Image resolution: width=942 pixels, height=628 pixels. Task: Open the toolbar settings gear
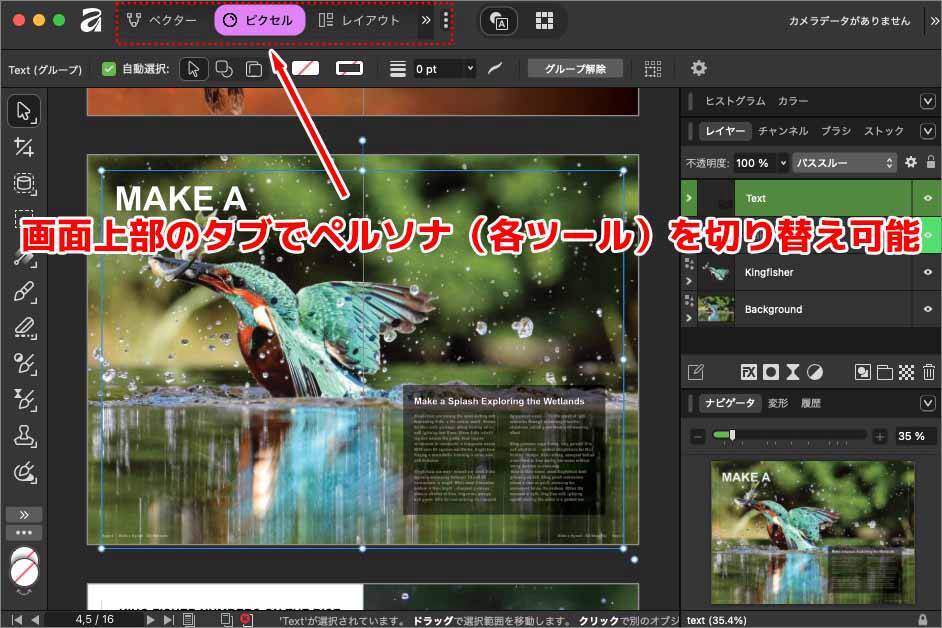click(698, 68)
